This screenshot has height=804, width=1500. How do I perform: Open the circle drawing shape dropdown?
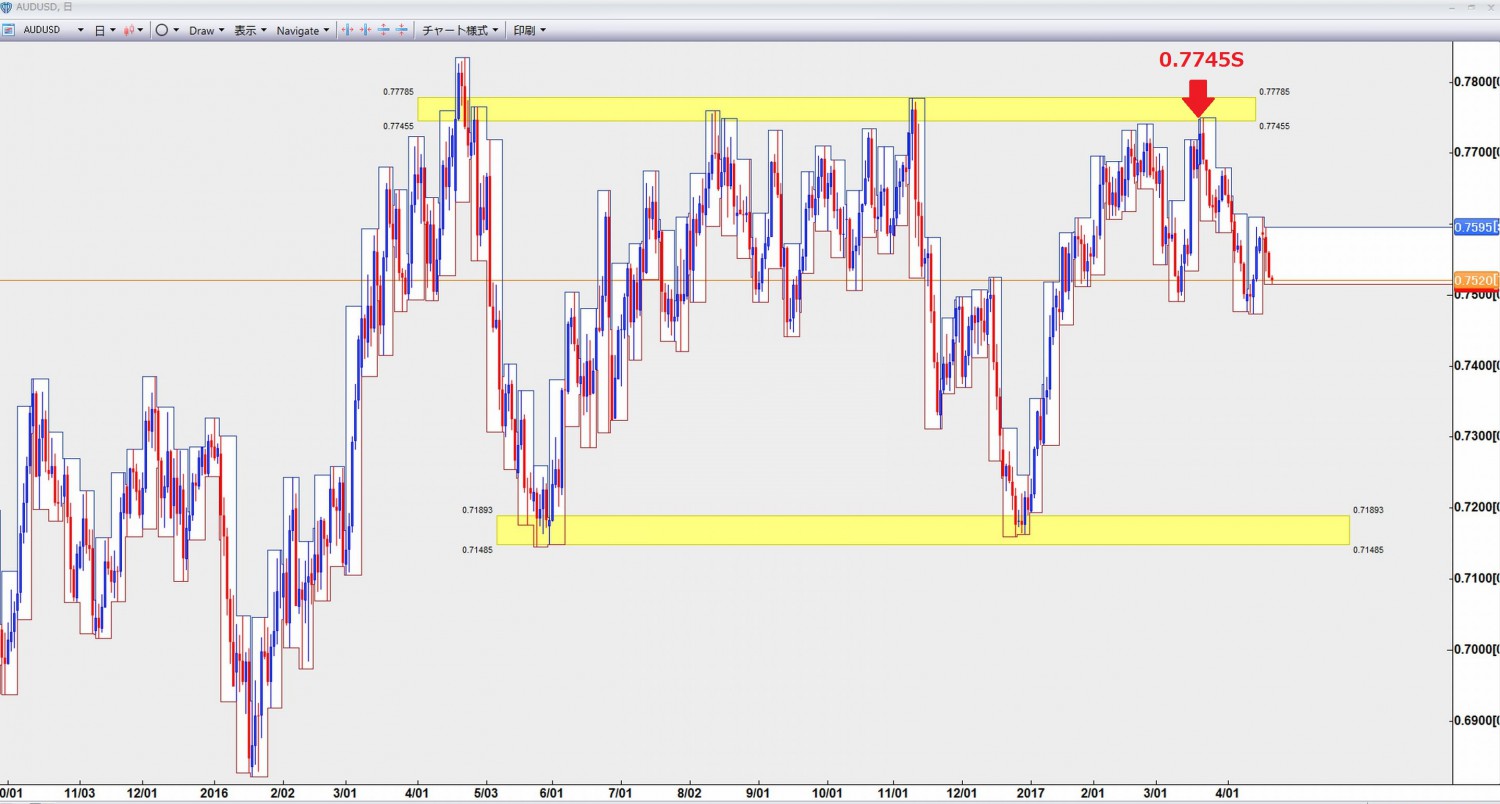point(176,30)
